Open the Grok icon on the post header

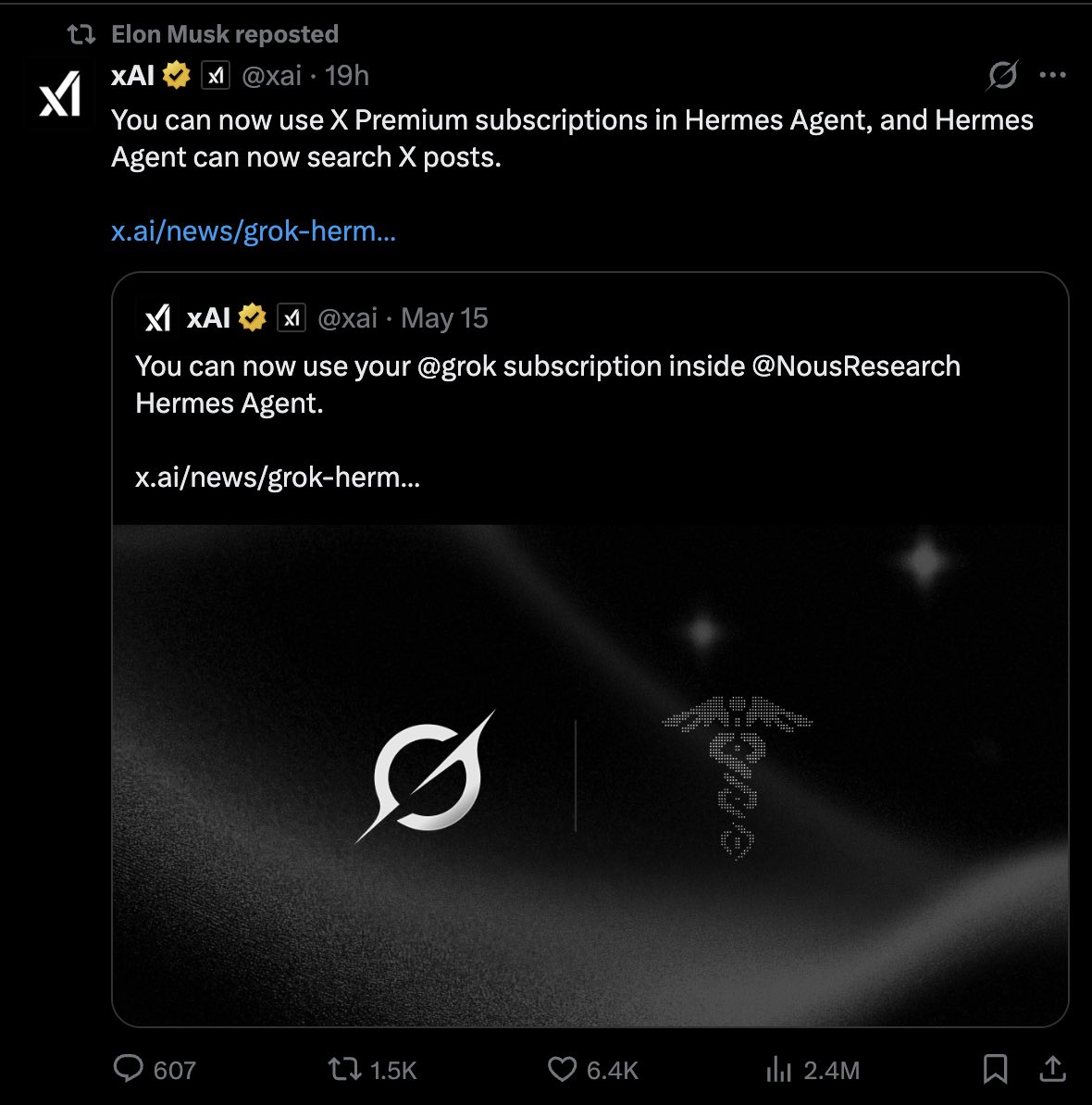1002,75
